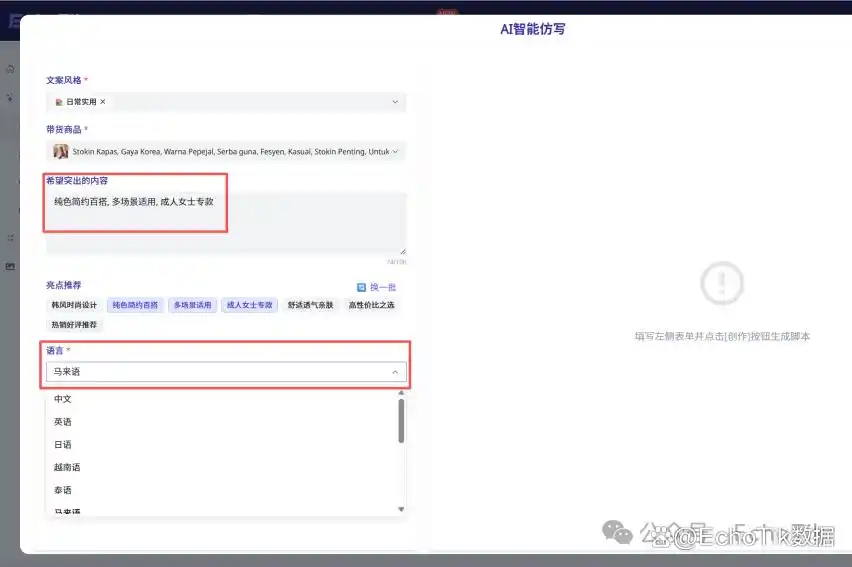852x567 pixels.
Task: Select the 热销好评推荐 tag
Action: click(75, 325)
